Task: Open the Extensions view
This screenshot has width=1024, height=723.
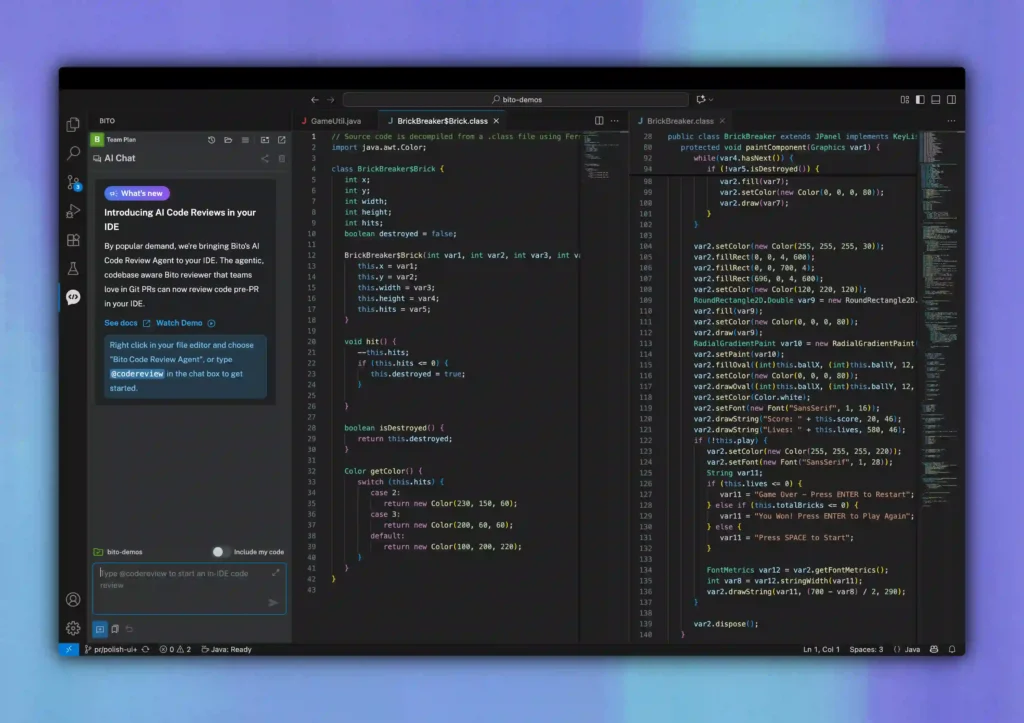Action: [x=73, y=241]
